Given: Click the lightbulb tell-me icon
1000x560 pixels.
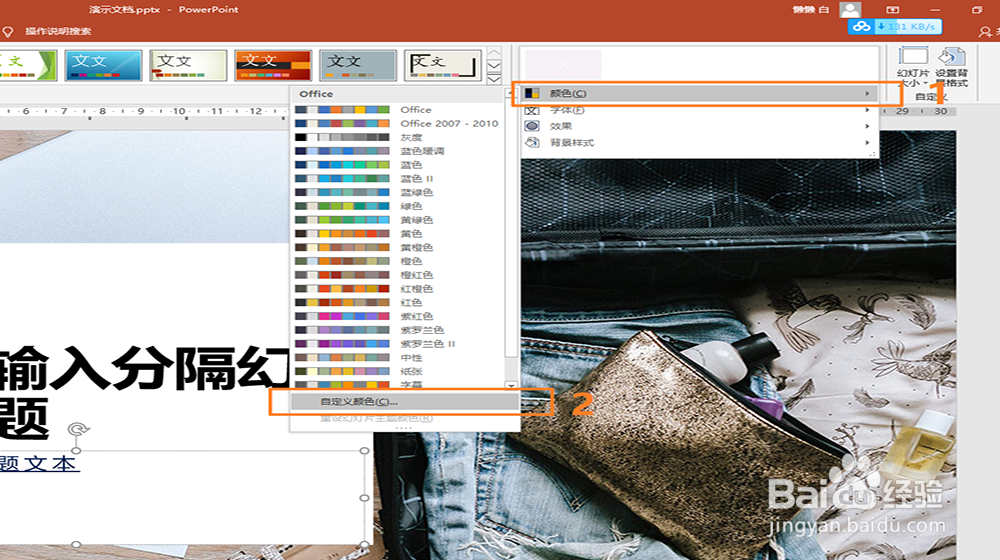Looking at the screenshot, I should (8, 31).
